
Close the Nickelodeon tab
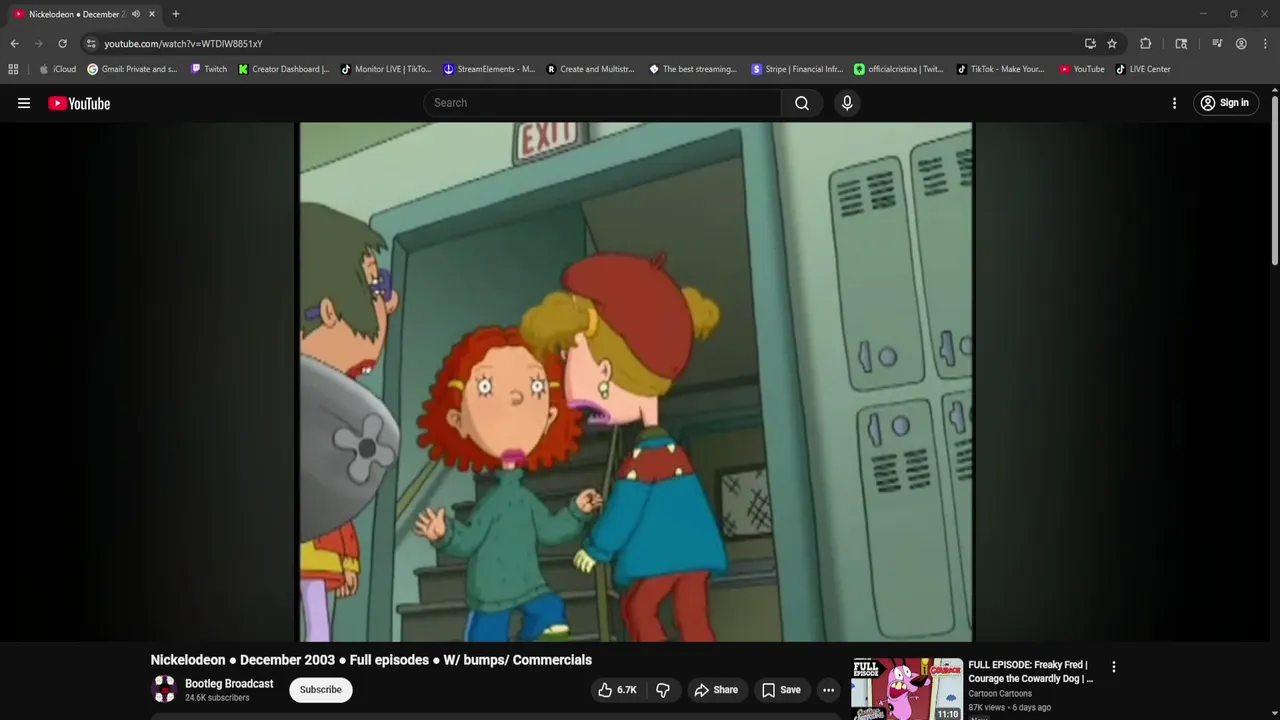[x=152, y=14]
